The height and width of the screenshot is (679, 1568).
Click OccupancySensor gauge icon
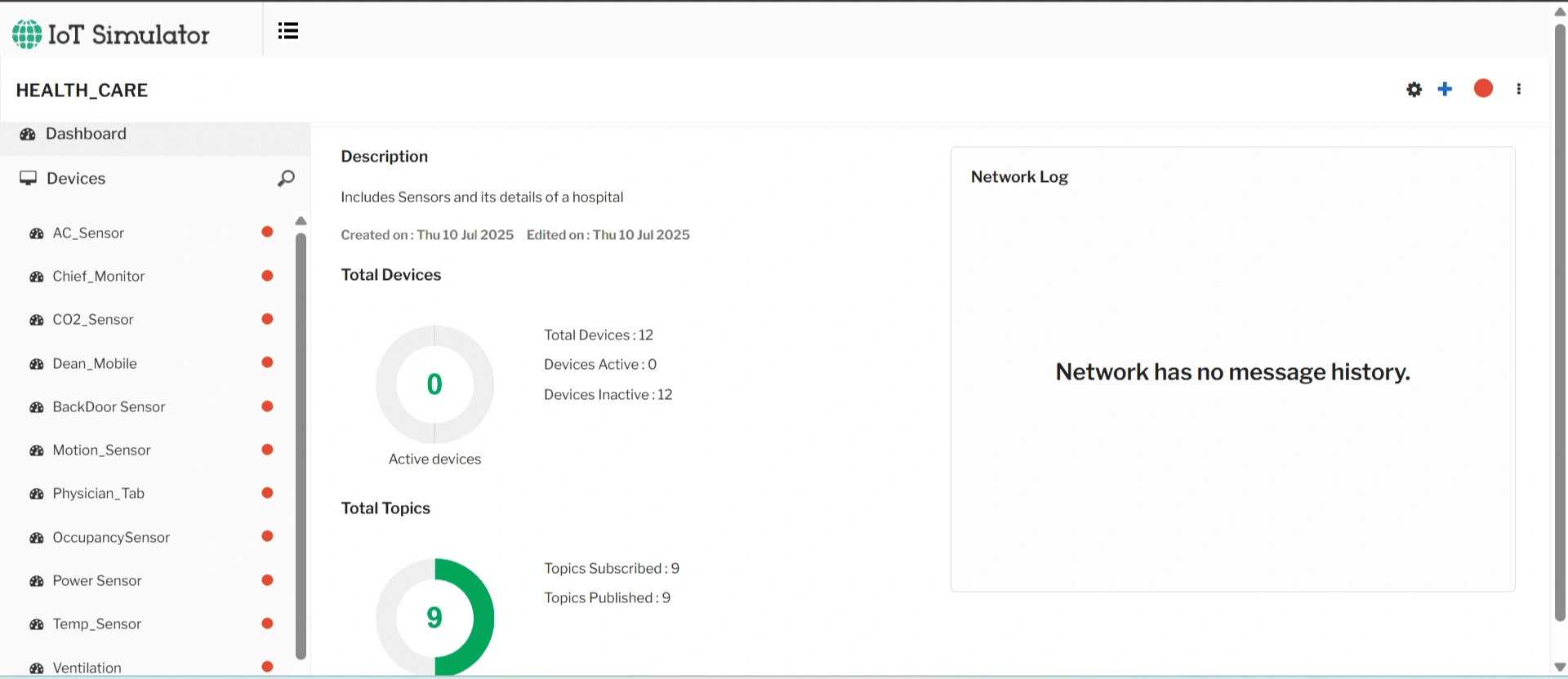click(x=37, y=538)
